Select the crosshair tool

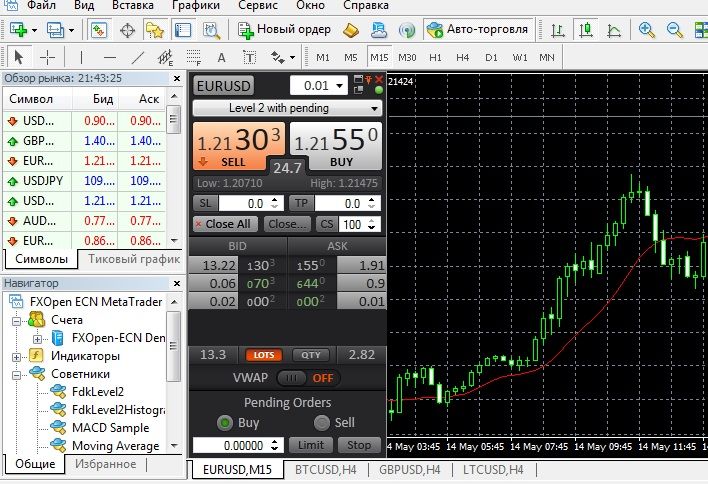(x=47, y=57)
